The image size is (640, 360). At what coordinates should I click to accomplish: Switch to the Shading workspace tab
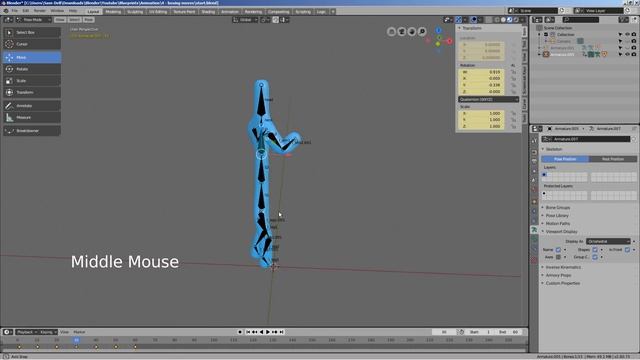point(208,11)
